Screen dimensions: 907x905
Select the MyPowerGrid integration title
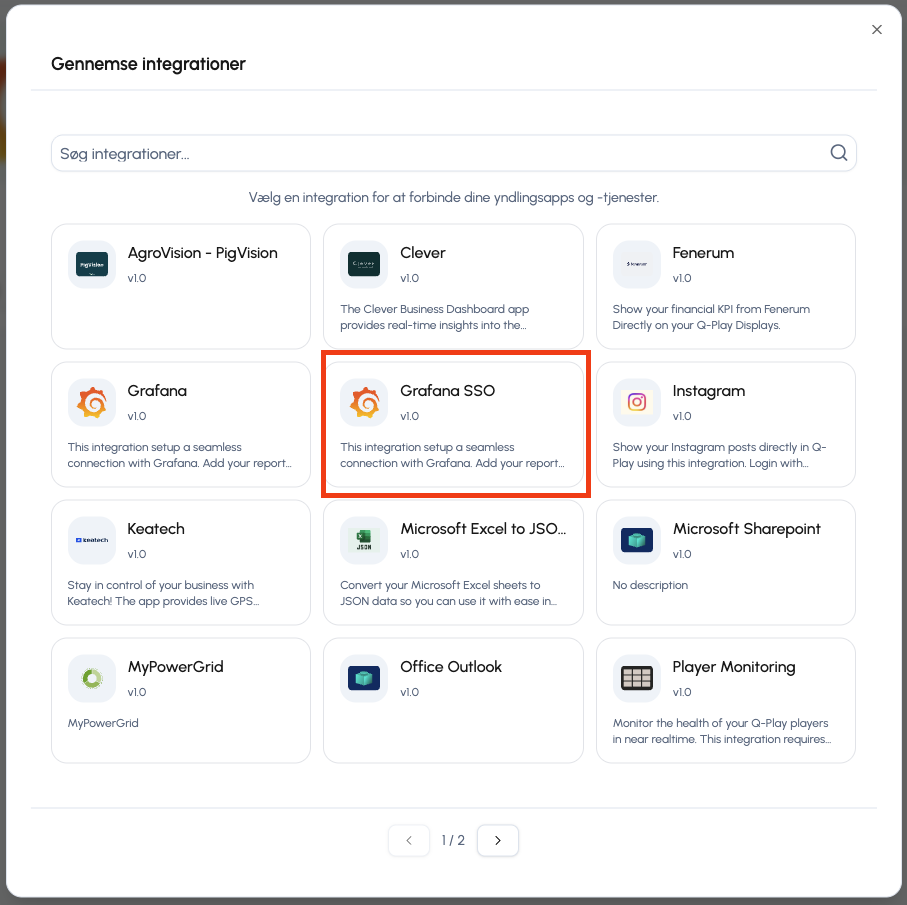[x=175, y=667]
